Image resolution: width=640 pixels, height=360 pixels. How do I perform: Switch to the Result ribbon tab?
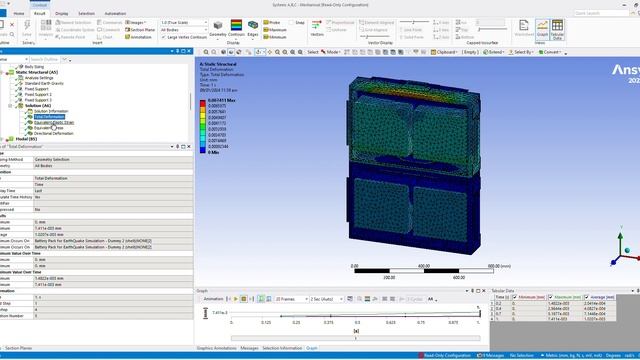(40, 13)
